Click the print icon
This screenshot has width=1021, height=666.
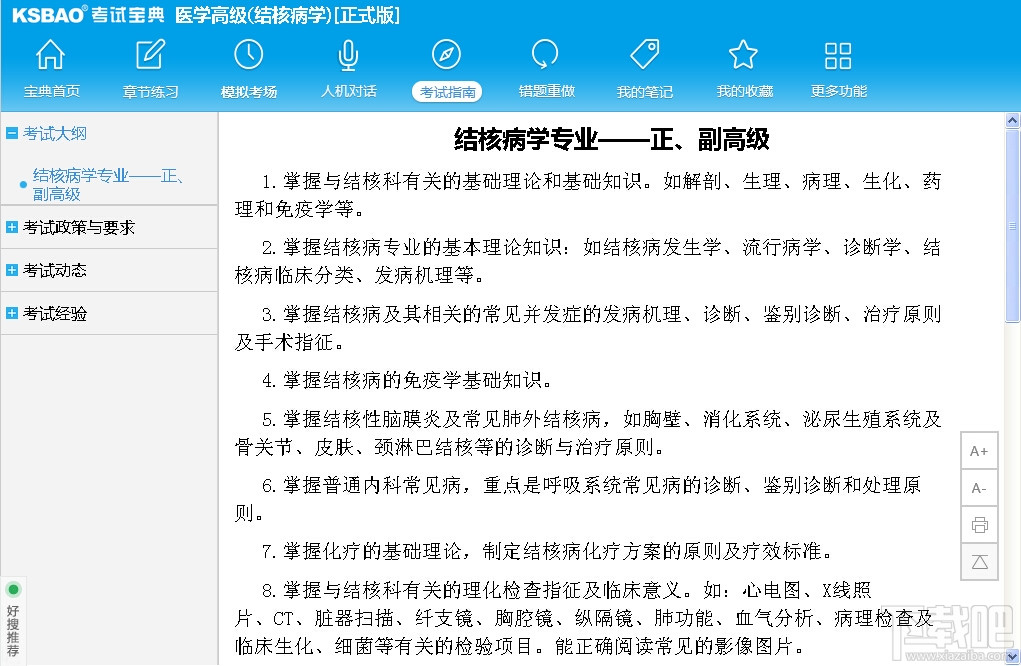pos(979,525)
